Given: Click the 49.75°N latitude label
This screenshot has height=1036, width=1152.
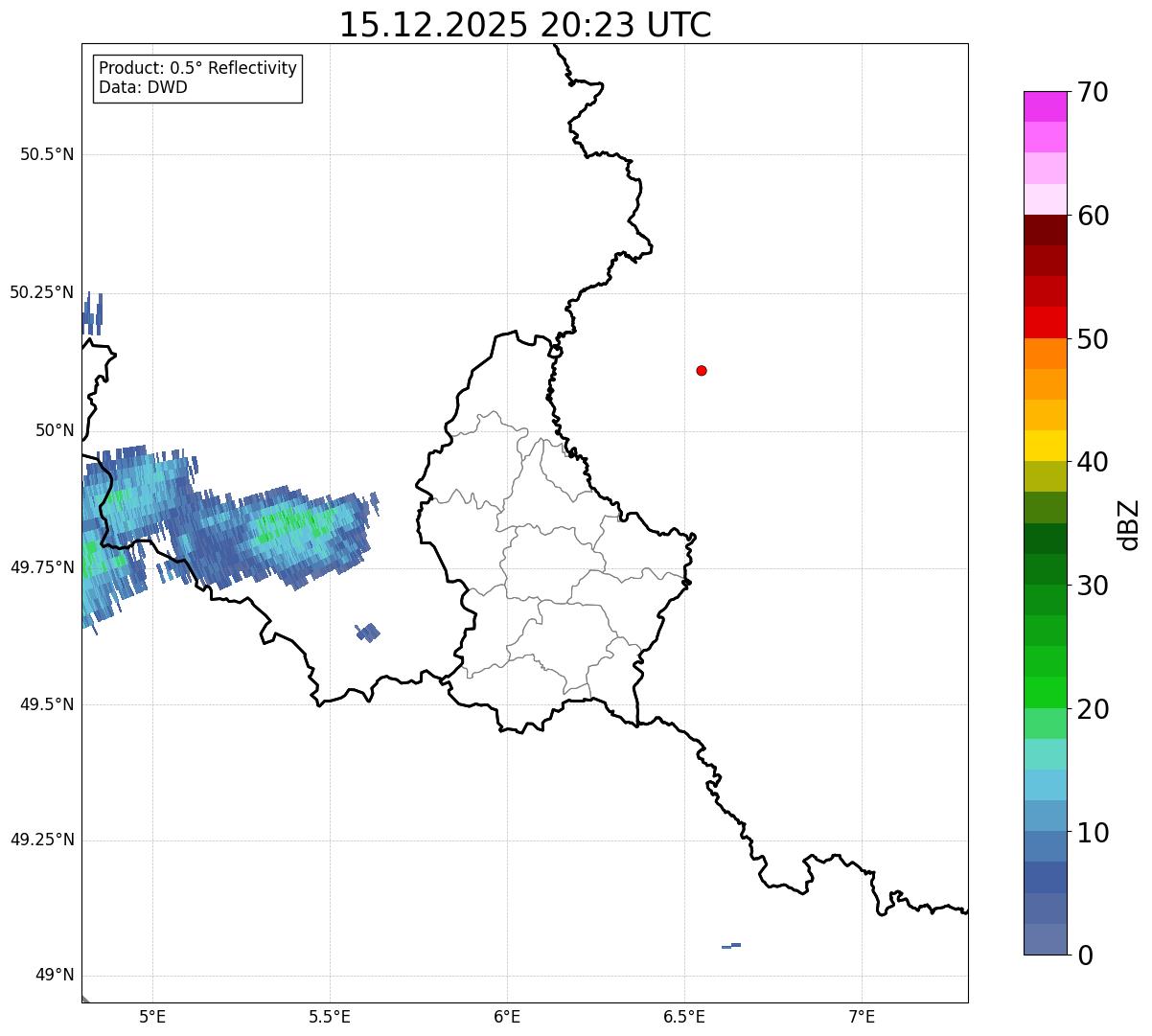Looking at the screenshot, I should pyautogui.click(x=42, y=567).
